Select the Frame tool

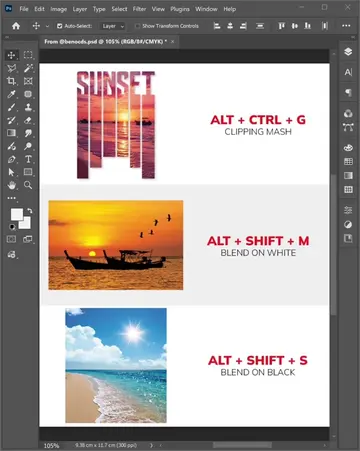tap(28, 81)
